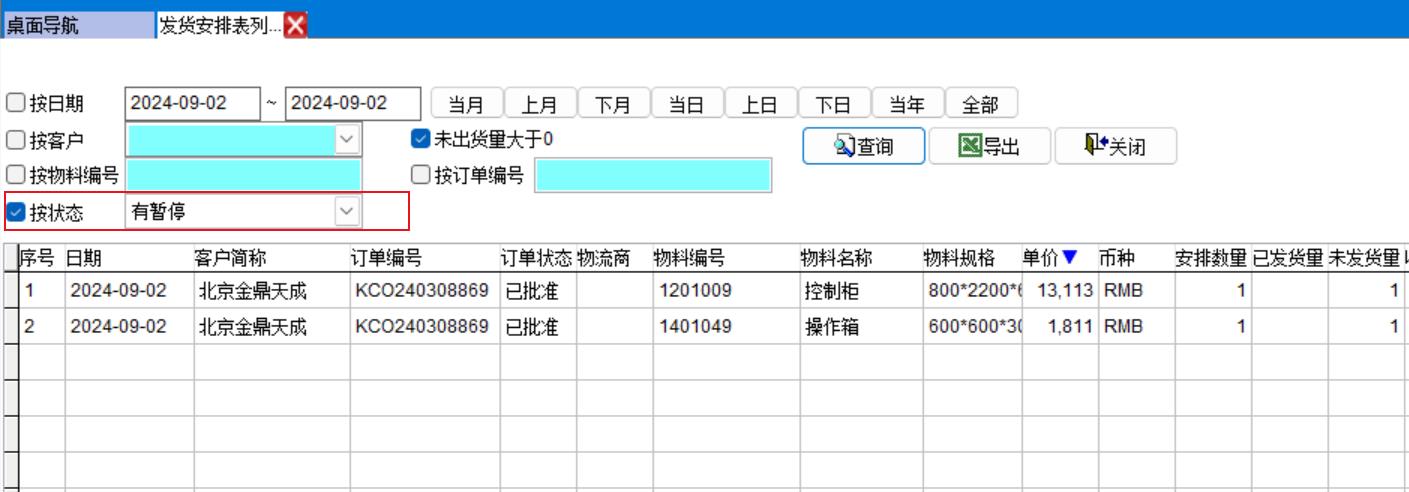This screenshot has width=1409, height=492.
Task: Close the 发货安排表列 tab with red X
Action: coord(295,26)
